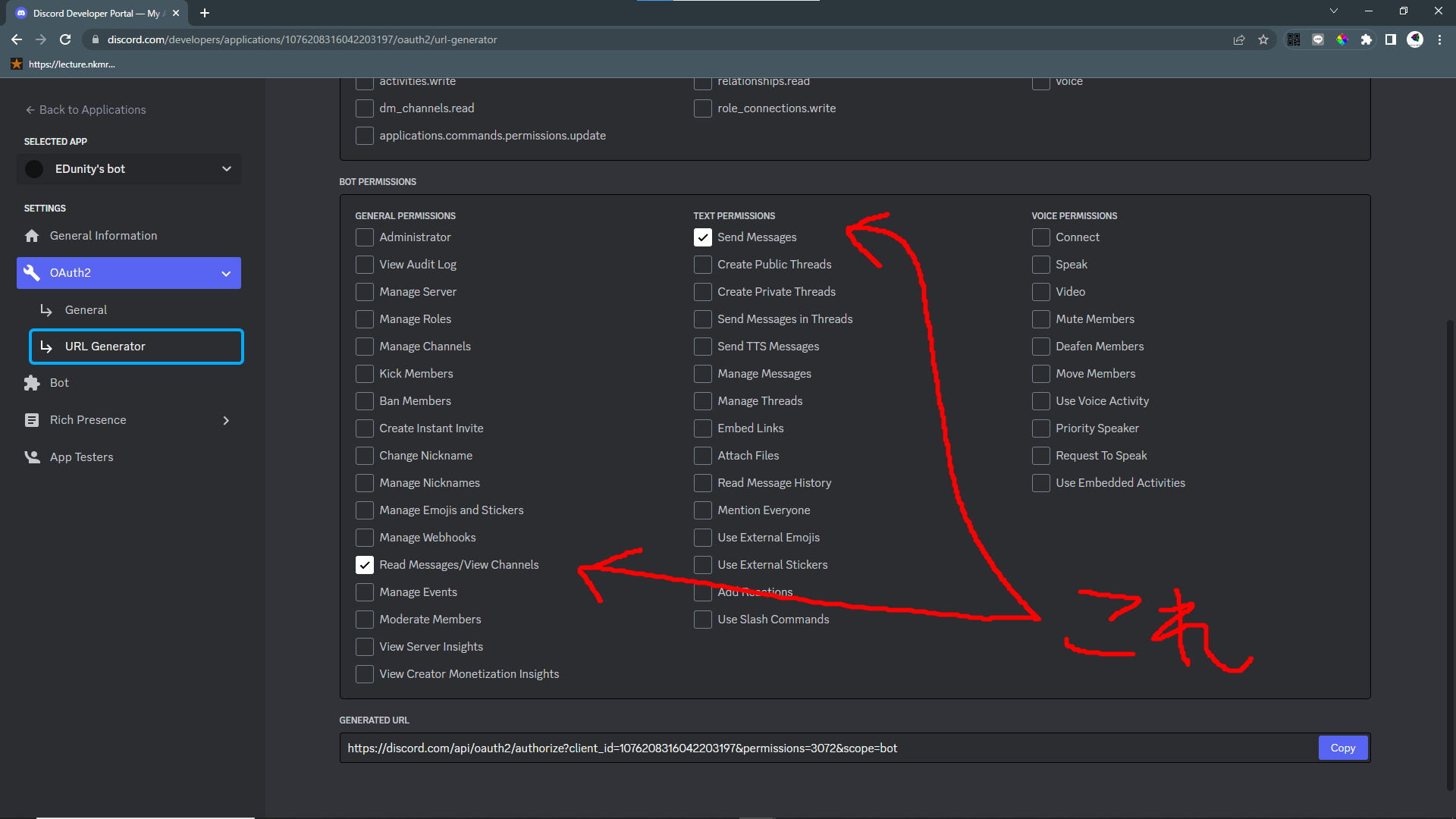Click the Copy button for generated URL
This screenshot has height=819, width=1456.
[1342, 748]
